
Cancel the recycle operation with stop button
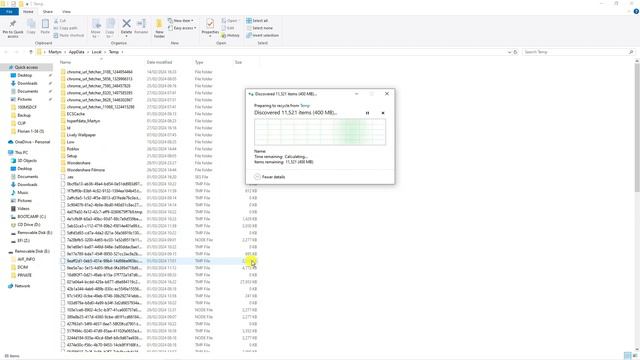[383, 113]
